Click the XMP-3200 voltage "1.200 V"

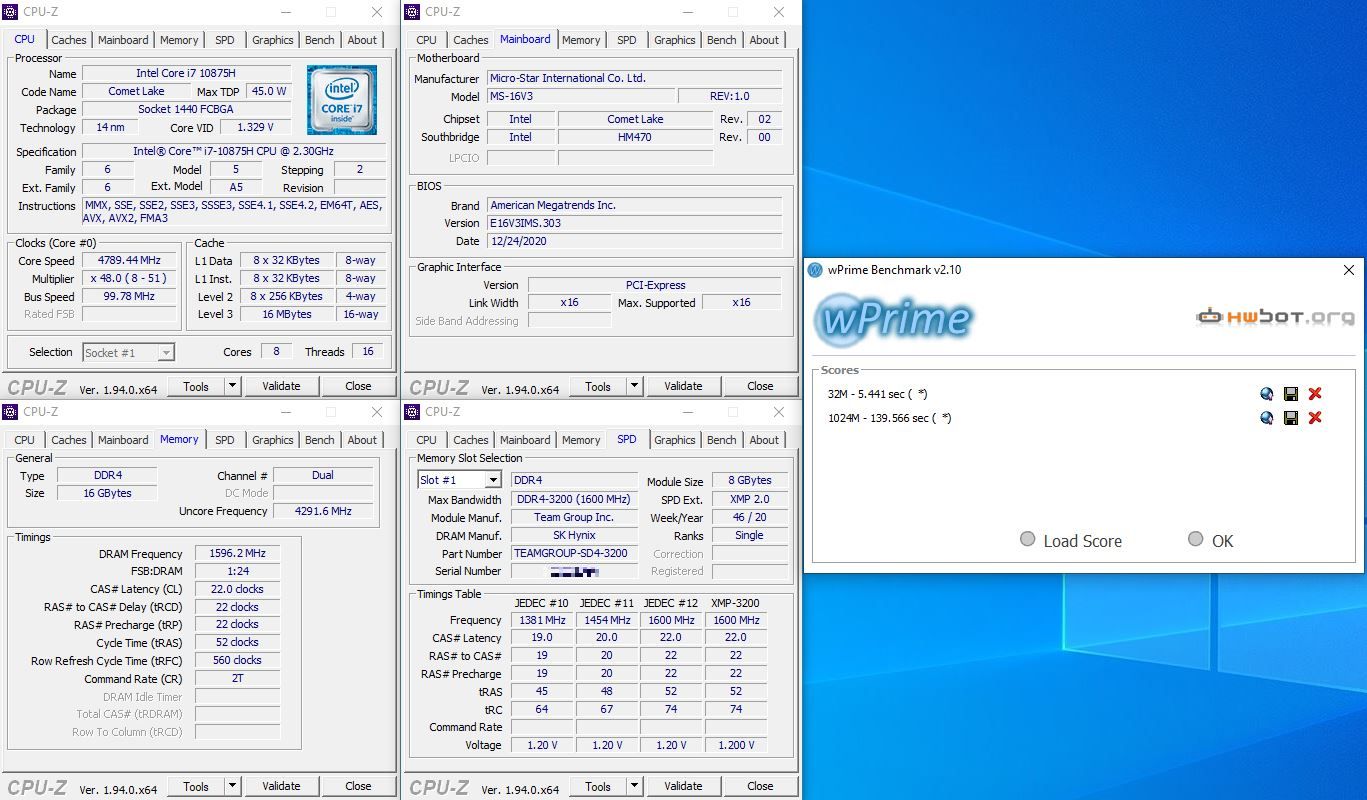tap(735, 745)
